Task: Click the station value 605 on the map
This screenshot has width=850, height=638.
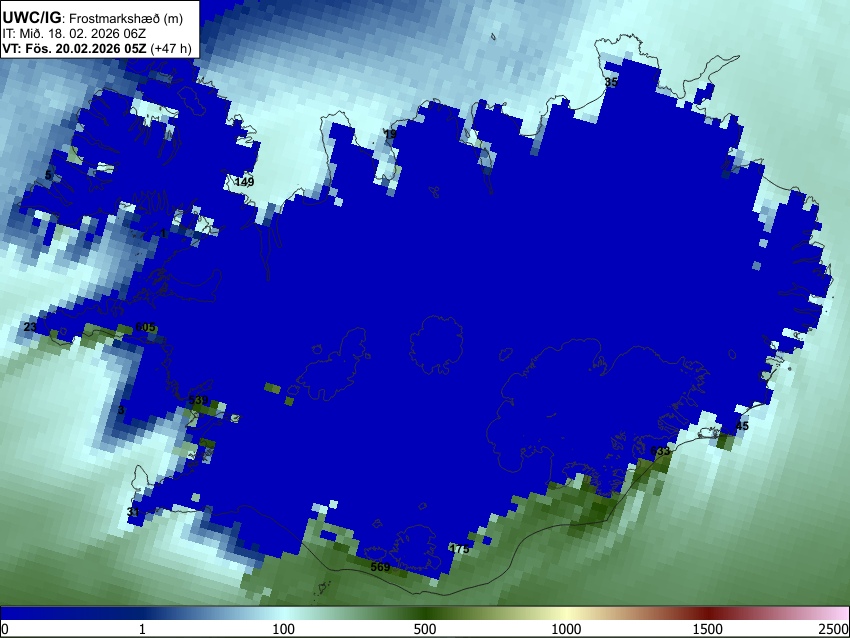Action: (145, 327)
